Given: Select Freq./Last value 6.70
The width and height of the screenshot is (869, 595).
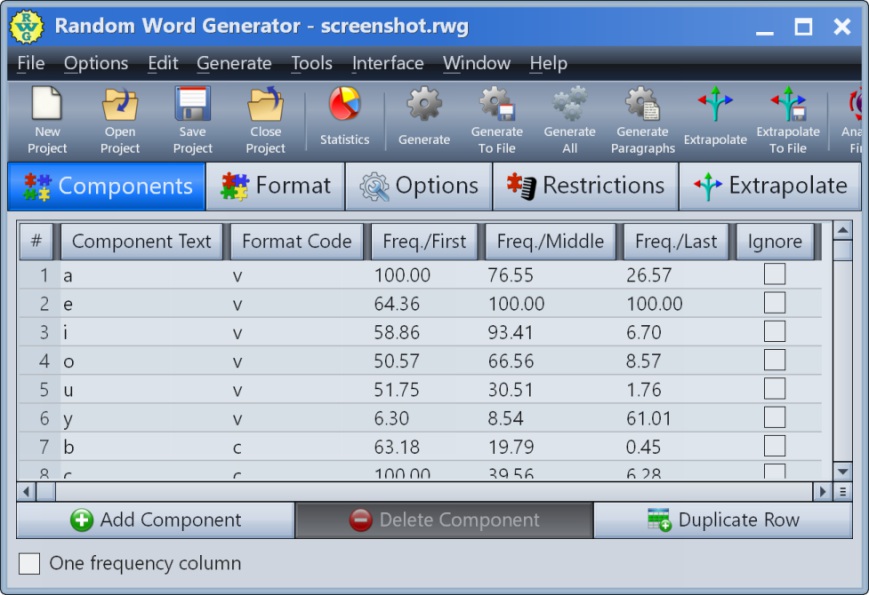Looking at the screenshot, I should click(x=643, y=332).
